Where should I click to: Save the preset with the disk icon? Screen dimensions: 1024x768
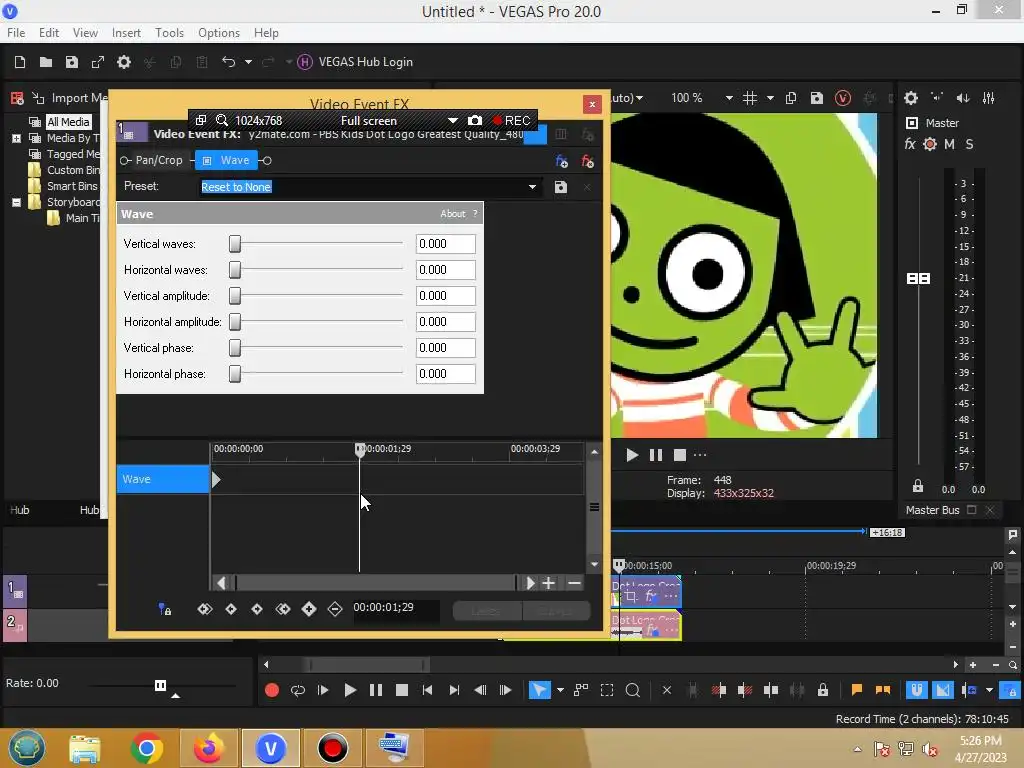pyautogui.click(x=560, y=187)
